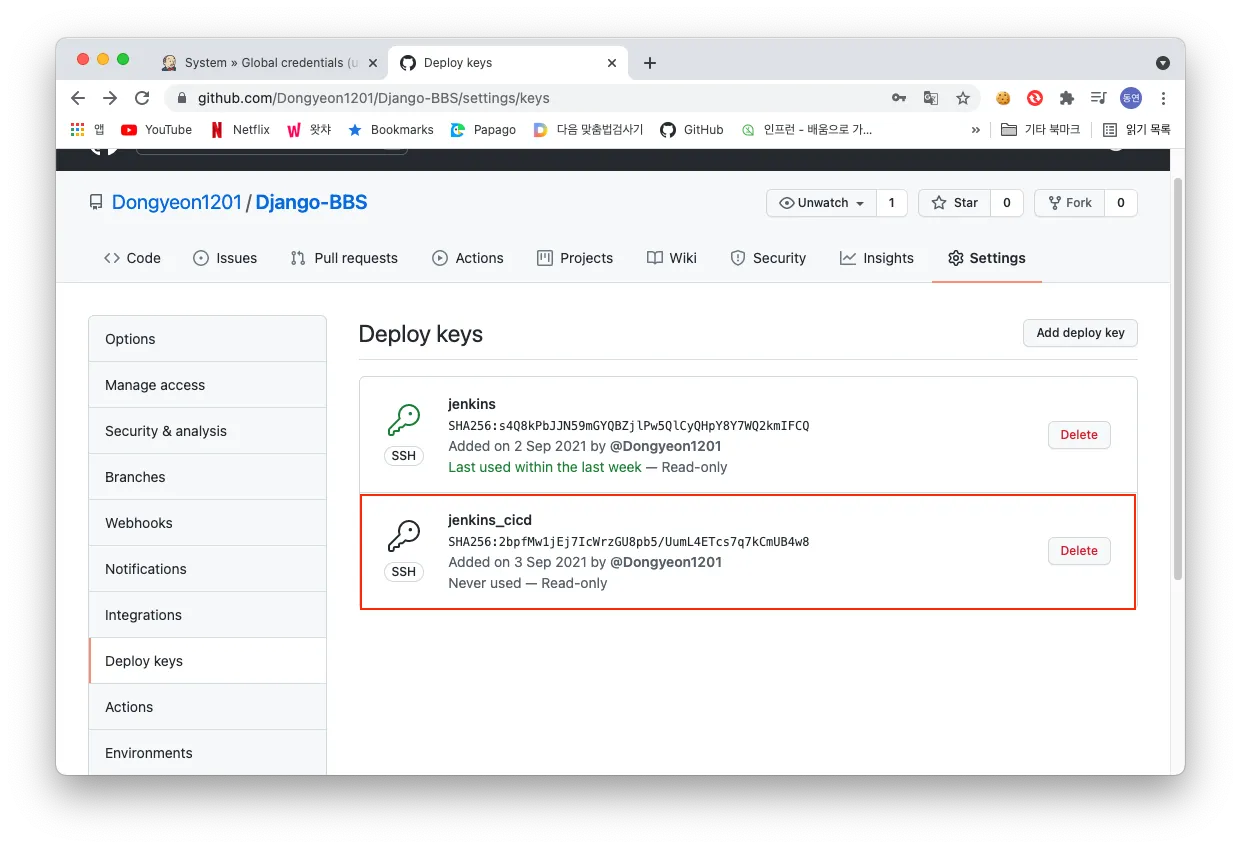Close the Deploy keys browser tab
Screen dimensions: 1241x849
(612, 63)
